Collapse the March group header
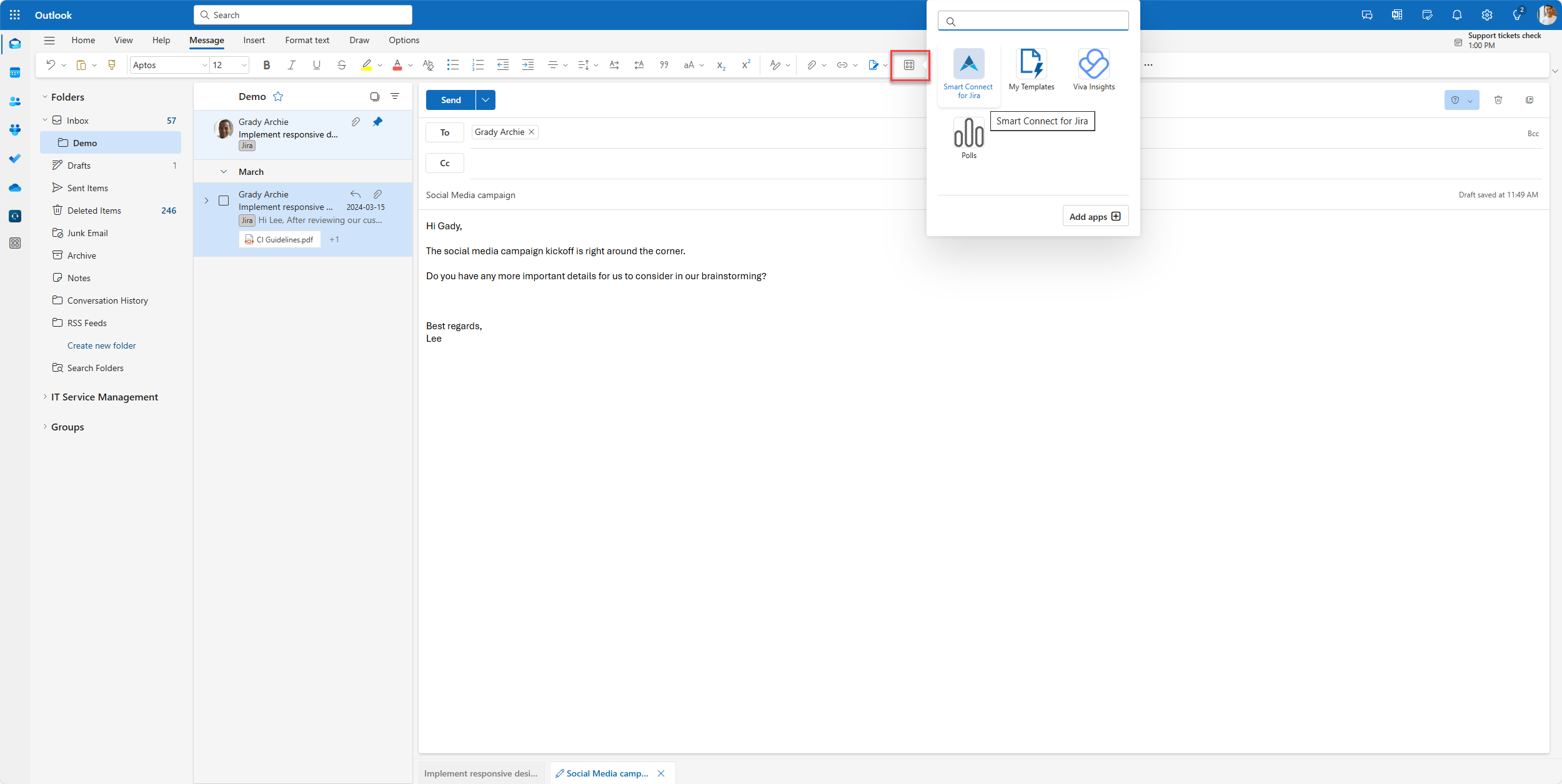This screenshot has width=1562, height=784. coord(224,172)
